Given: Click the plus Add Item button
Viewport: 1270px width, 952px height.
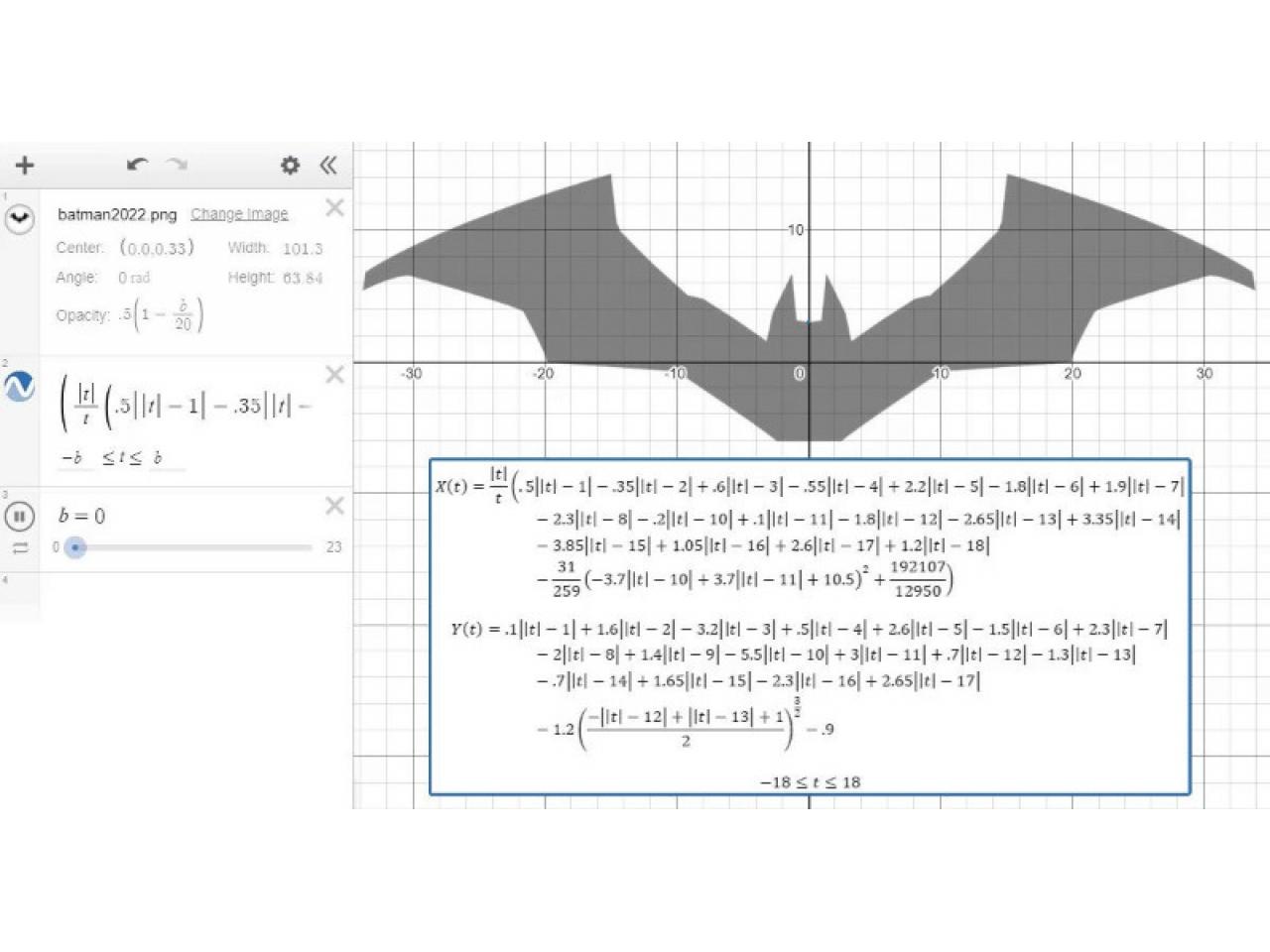Looking at the screenshot, I should click(x=24, y=165).
